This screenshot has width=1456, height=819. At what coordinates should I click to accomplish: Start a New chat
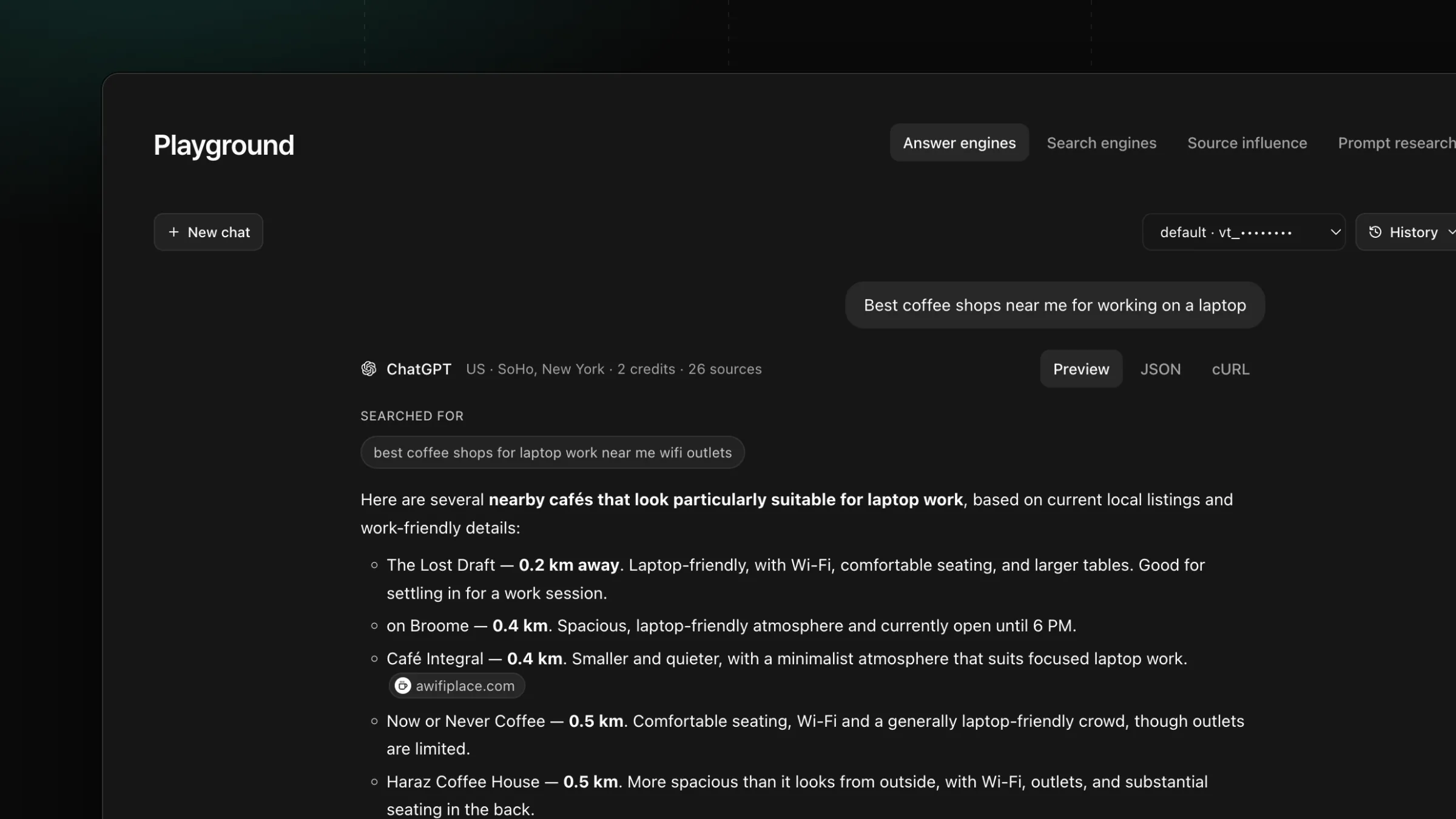208,232
